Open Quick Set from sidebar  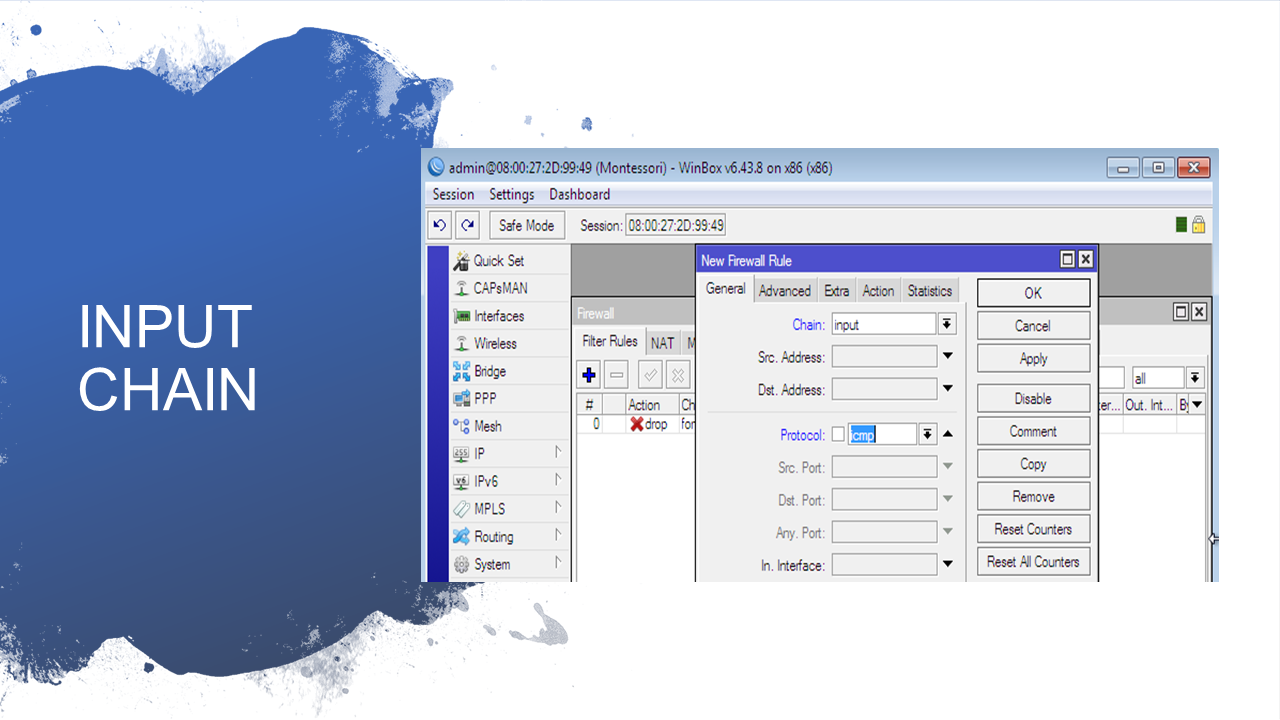498,261
